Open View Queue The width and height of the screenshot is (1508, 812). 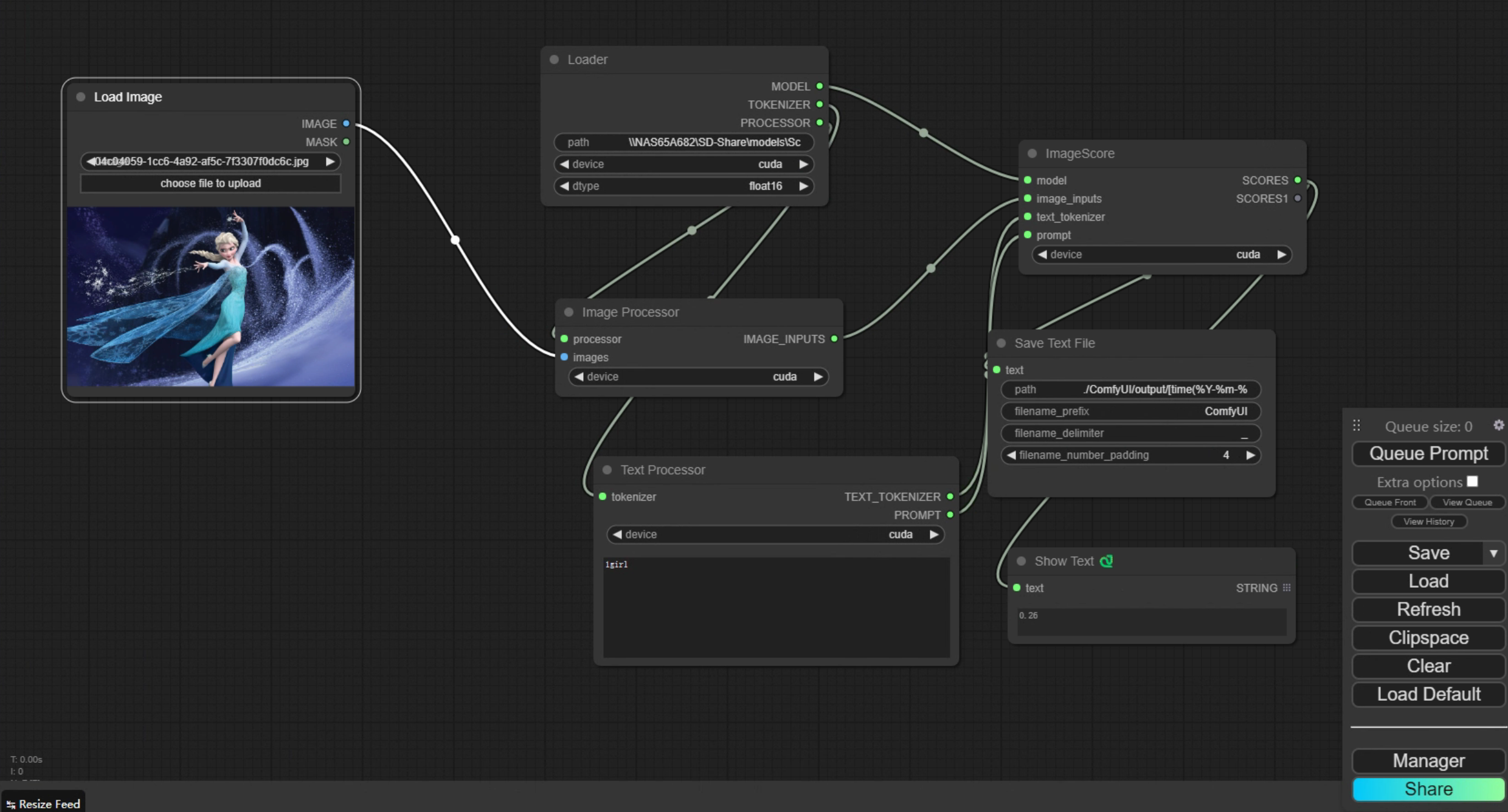[1467, 502]
